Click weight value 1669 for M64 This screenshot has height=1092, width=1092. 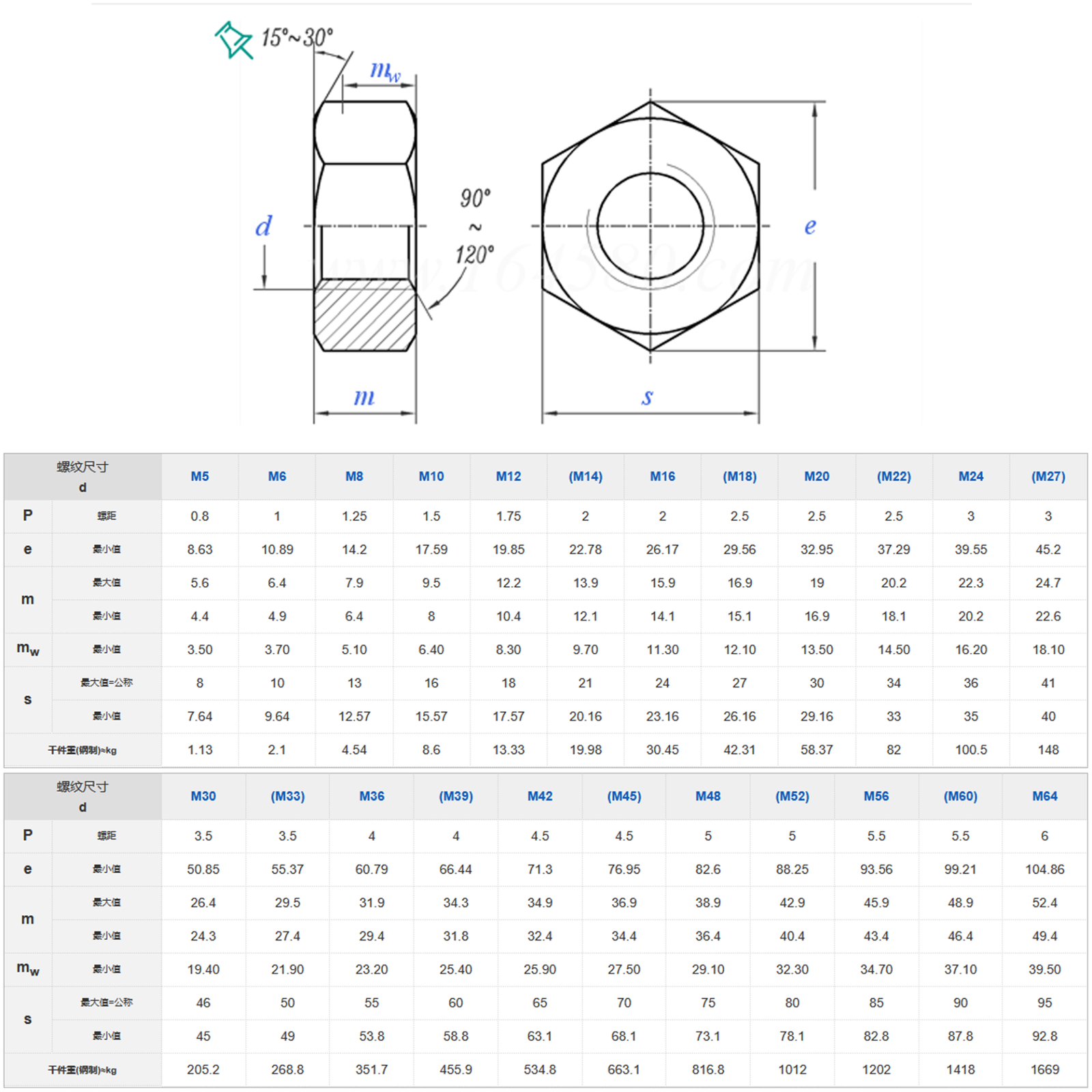pos(1045,1069)
